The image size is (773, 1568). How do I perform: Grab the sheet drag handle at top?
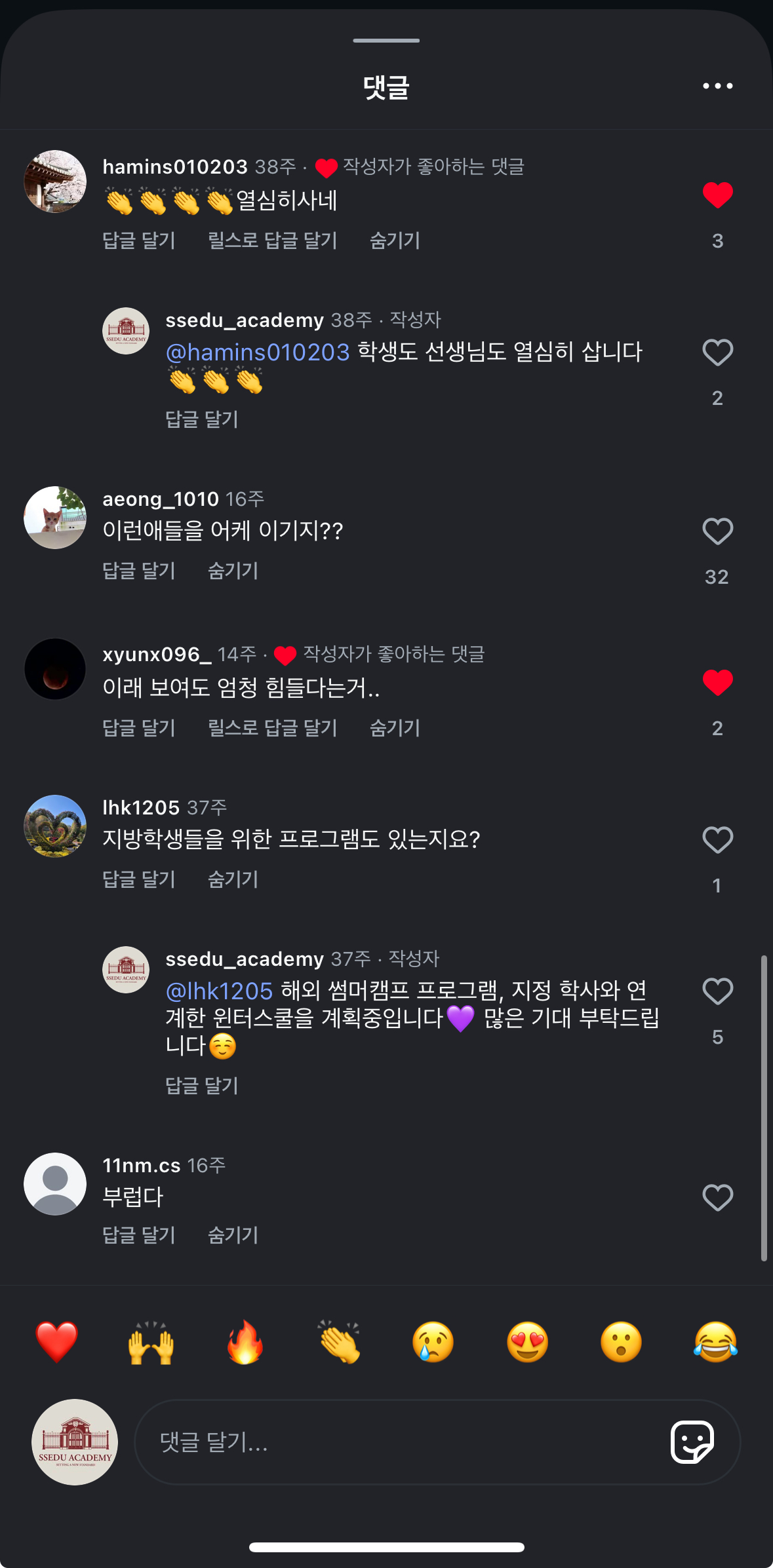(x=386, y=41)
